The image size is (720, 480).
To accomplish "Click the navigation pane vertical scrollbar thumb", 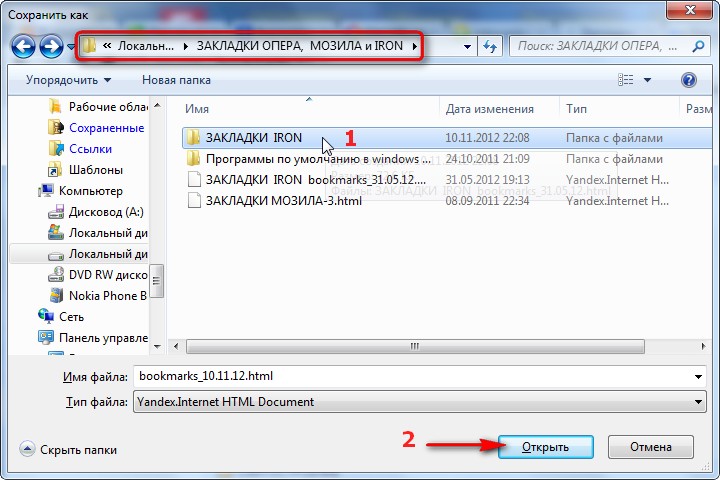I will point(157,281).
